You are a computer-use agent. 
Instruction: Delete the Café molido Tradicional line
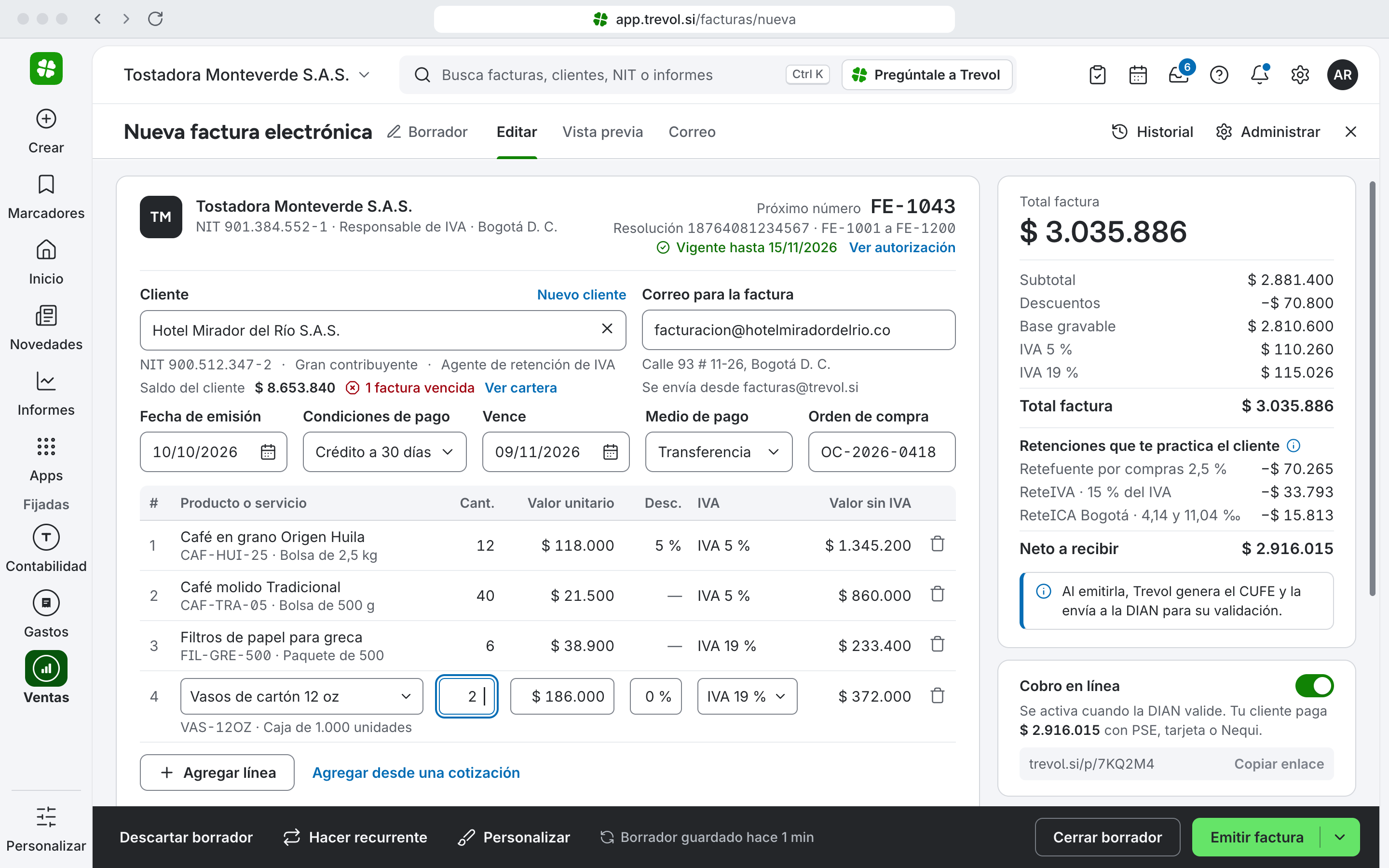point(937,594)
